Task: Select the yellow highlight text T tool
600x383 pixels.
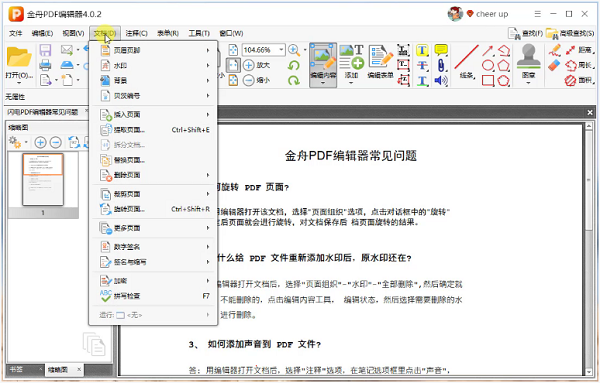Action: tap(422, 50)
